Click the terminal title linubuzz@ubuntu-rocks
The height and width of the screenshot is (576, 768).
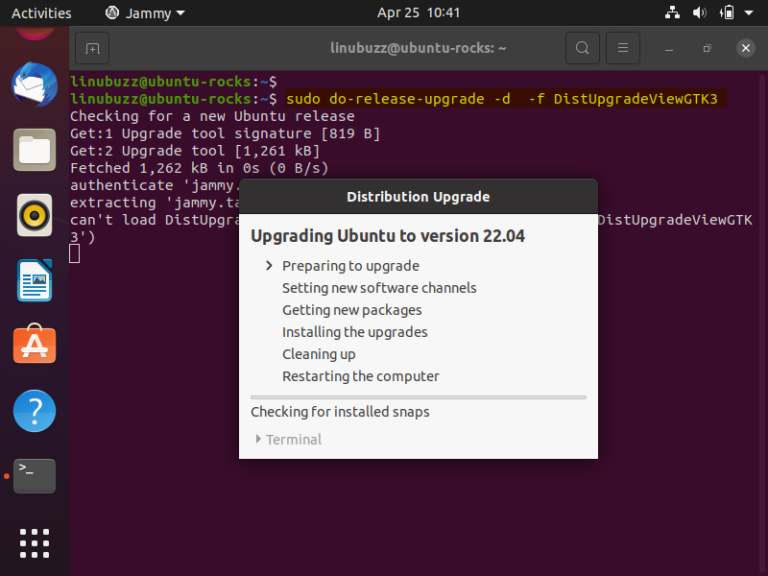click(x=418, y=48)
